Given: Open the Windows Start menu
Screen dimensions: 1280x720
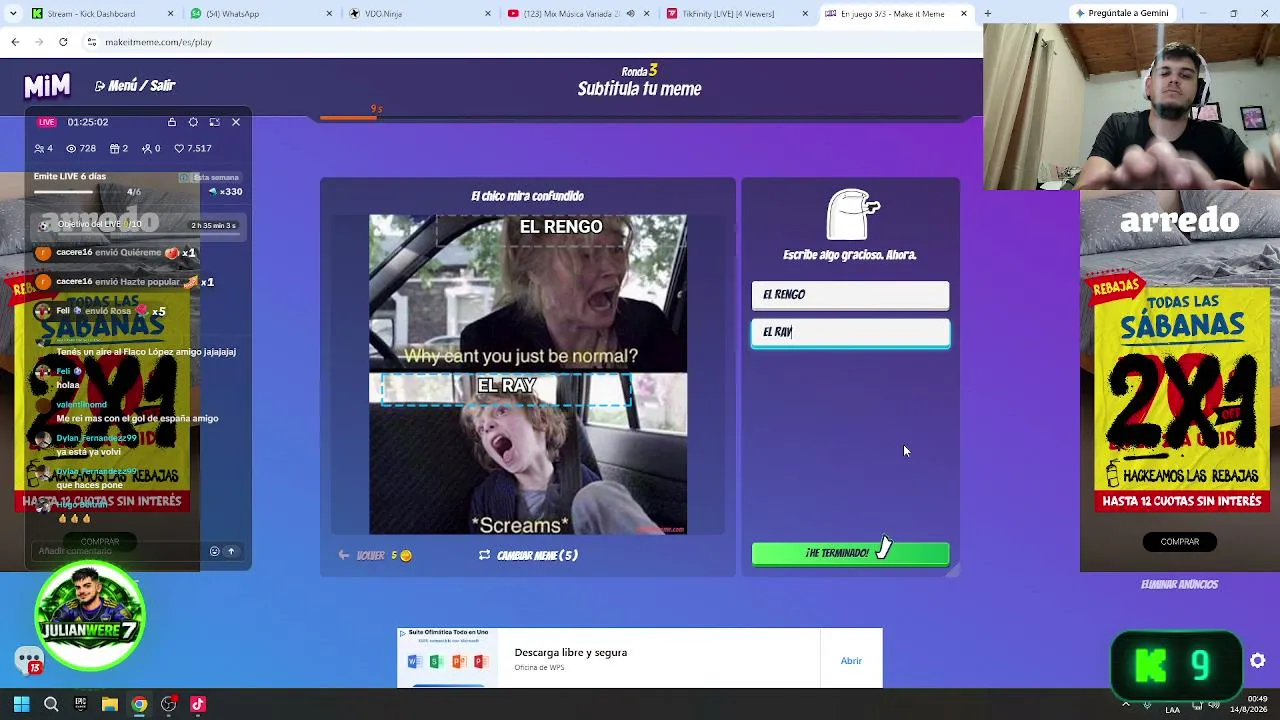Looking at the screenshot, I should (x=21, y=704).
